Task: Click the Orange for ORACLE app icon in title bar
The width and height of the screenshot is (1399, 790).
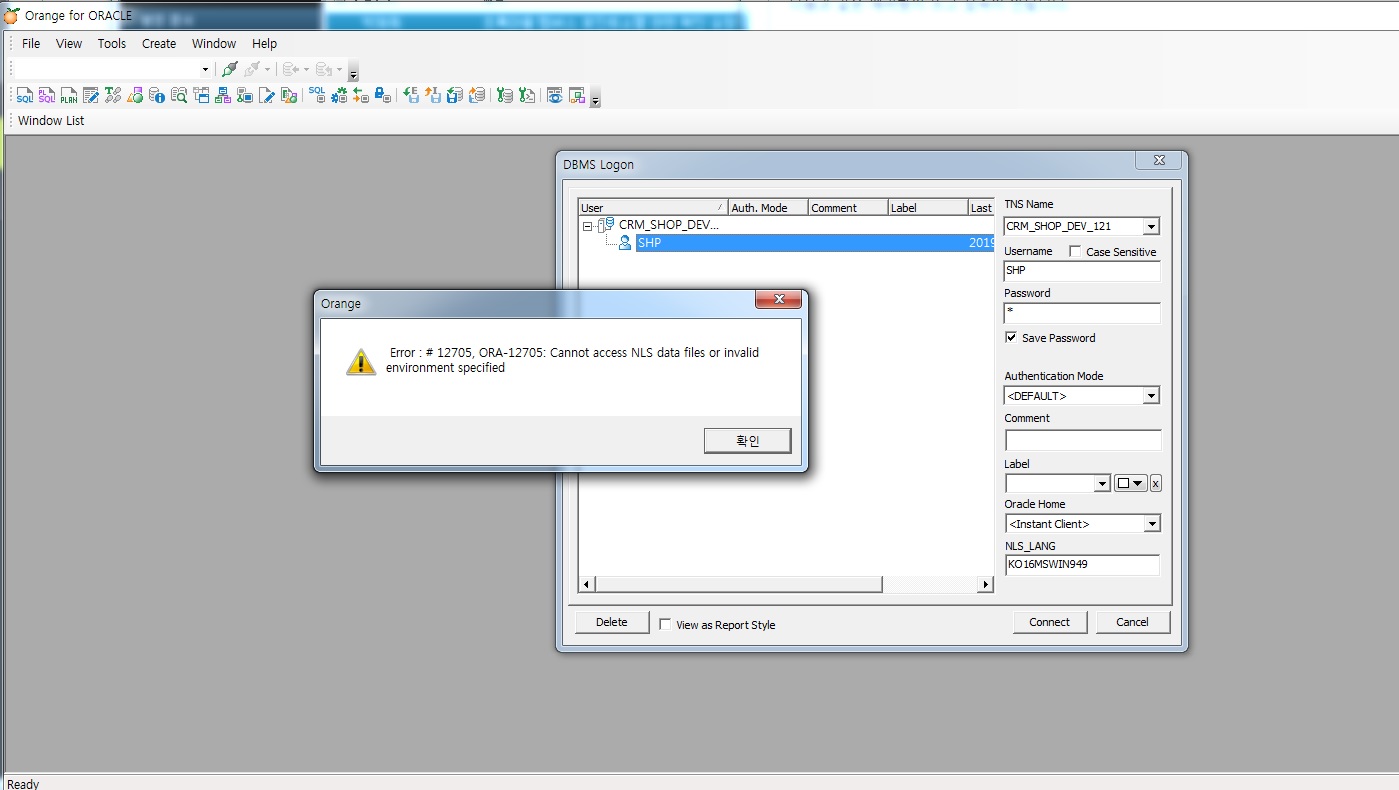Action: pyautogui.click(x=12, y=15)
